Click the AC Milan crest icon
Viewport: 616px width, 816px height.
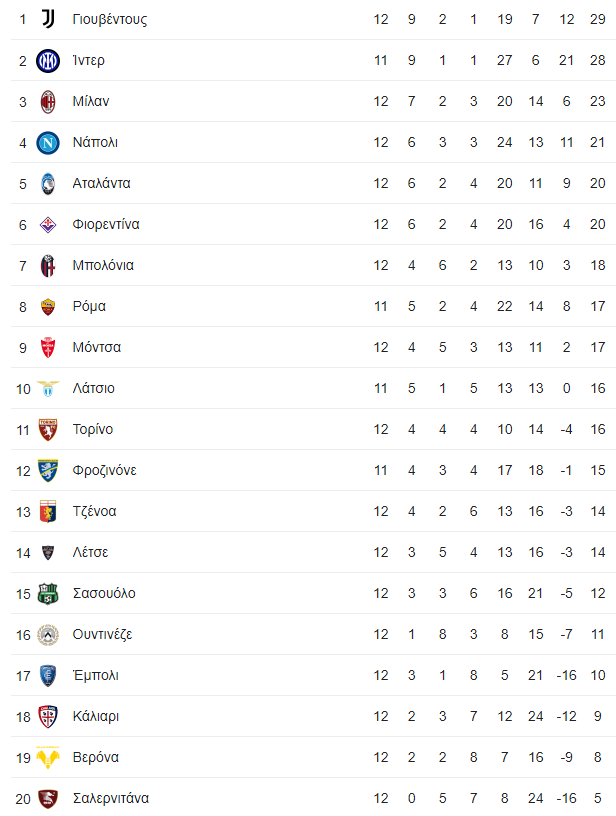(x=48, y=101)
